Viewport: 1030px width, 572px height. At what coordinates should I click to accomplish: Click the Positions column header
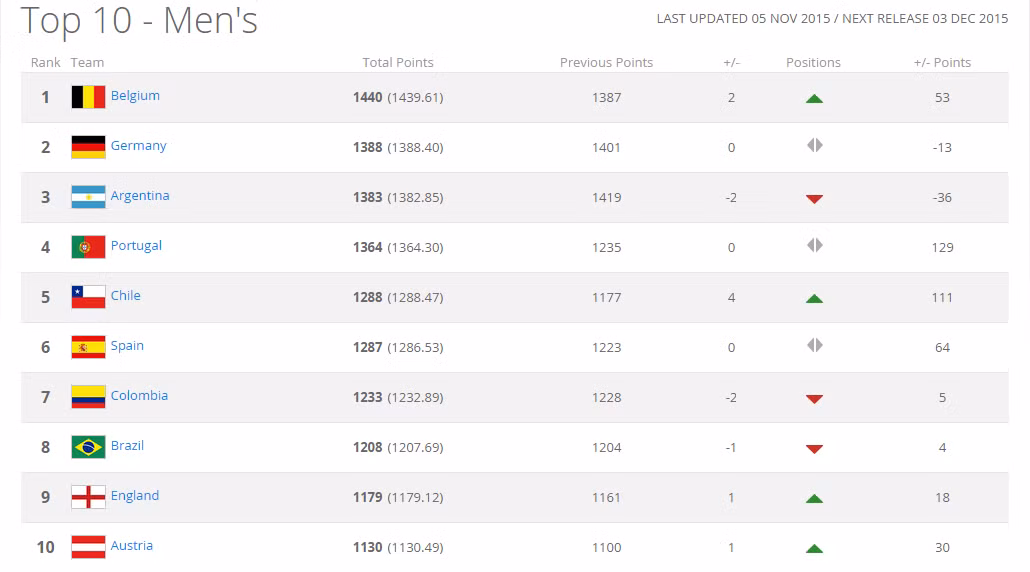813,62
